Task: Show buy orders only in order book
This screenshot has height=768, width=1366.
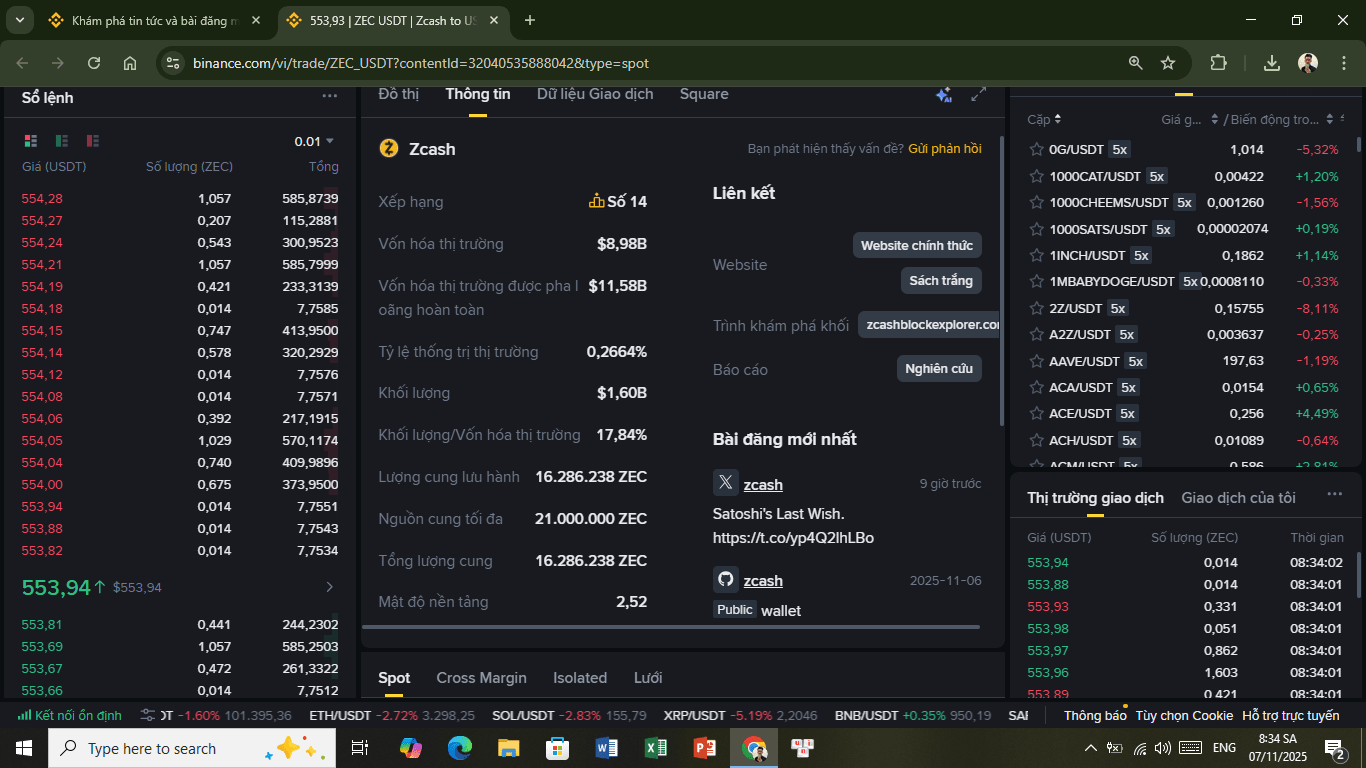Action: coord(62,141)
